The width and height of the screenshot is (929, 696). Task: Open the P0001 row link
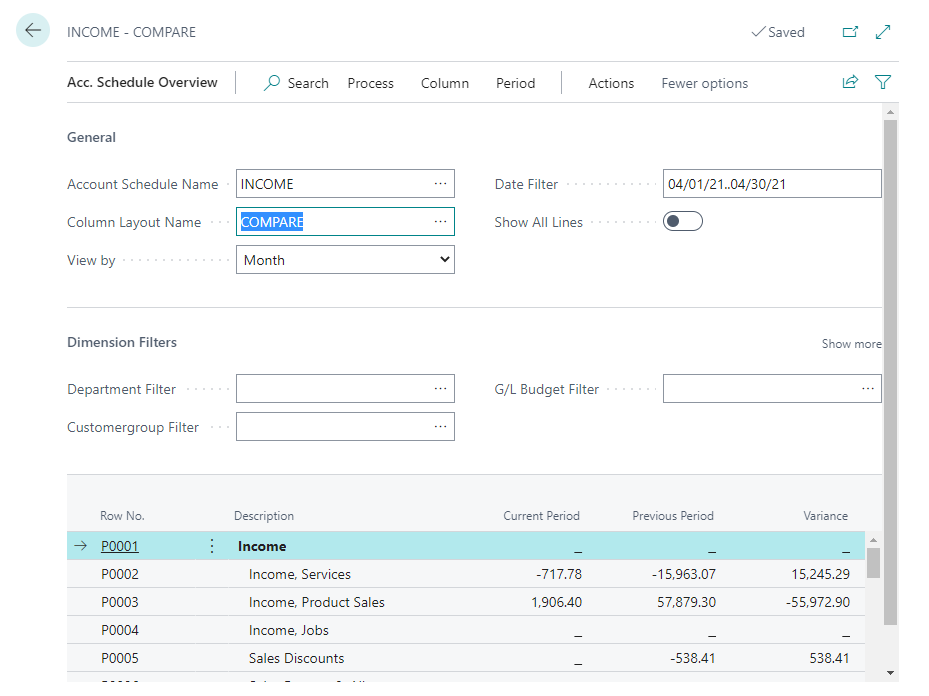click(x=120, y=546)
